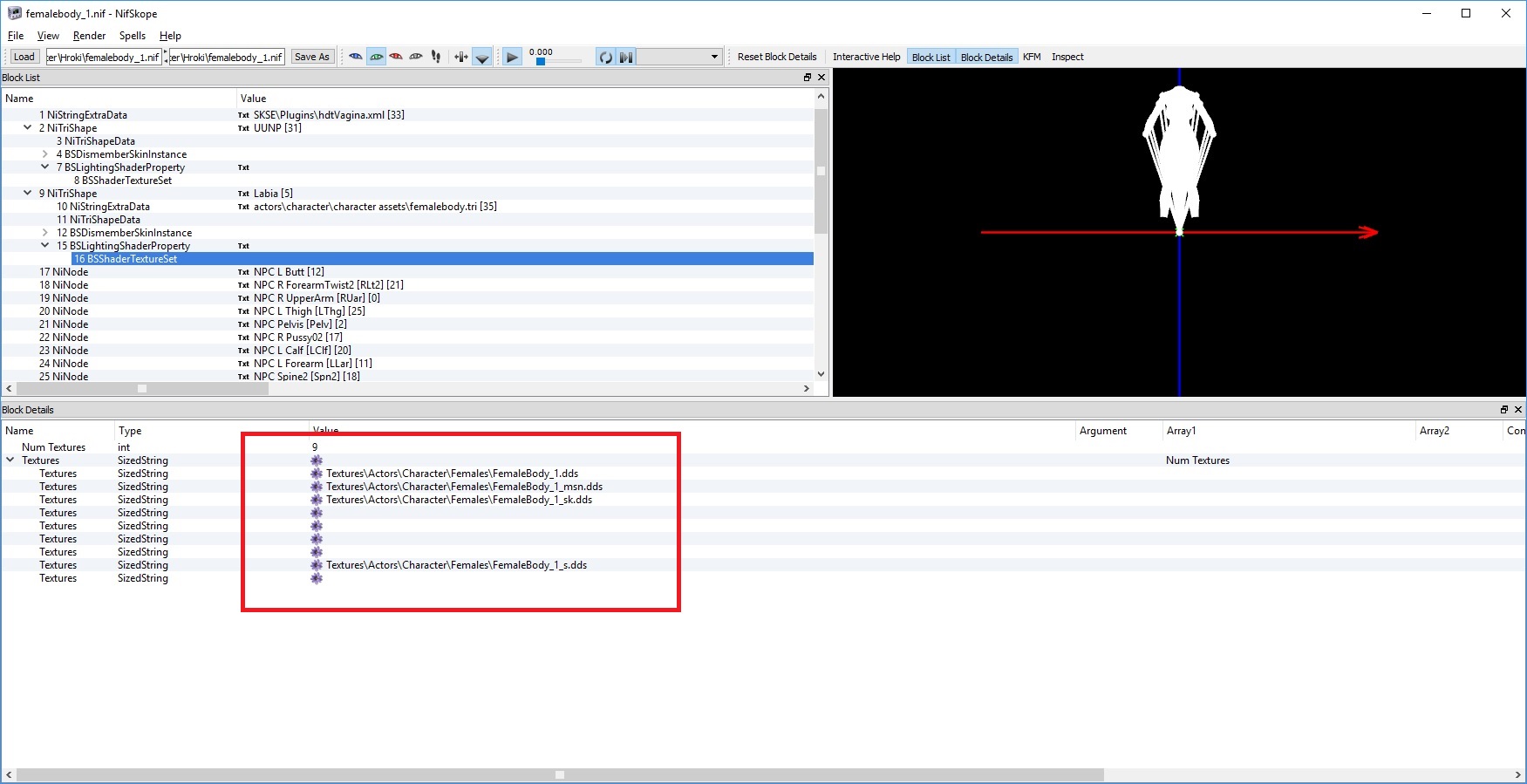
Task: Click the FemaleBody_1_msn.dds flower icon
Action: pos(317,487)
